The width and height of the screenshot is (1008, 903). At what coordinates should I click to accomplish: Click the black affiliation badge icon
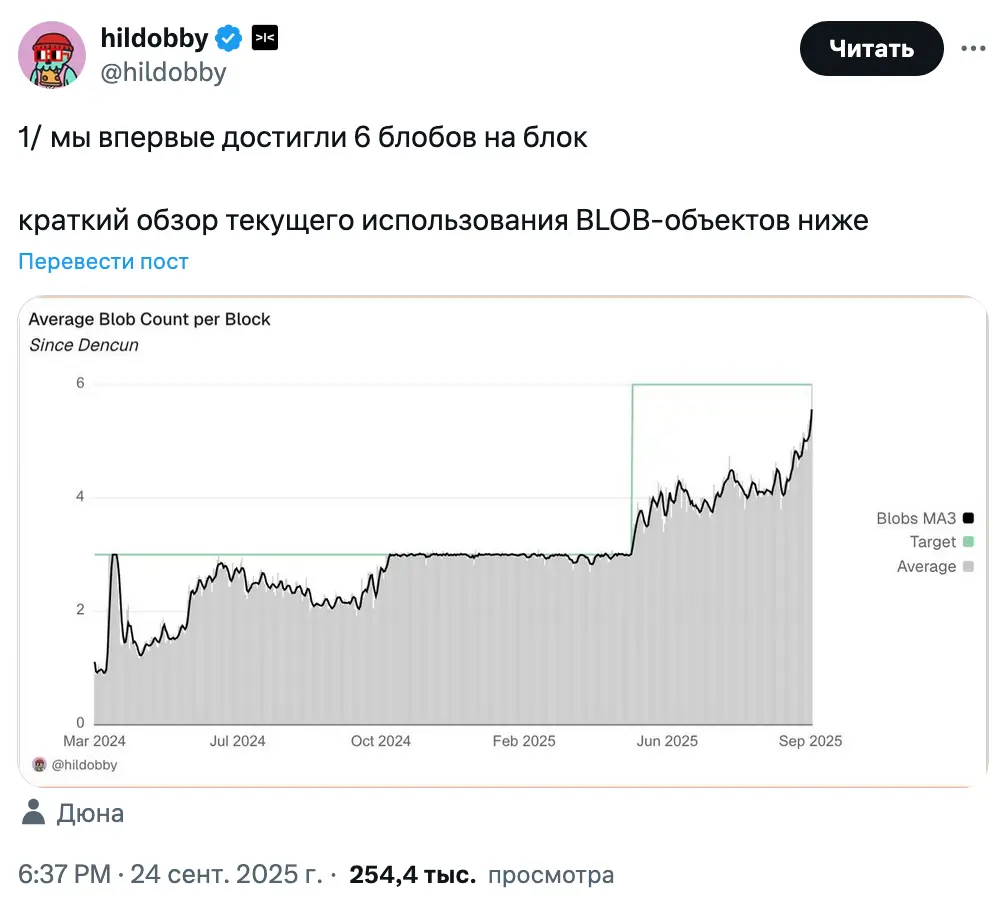(x=264, y=39)
